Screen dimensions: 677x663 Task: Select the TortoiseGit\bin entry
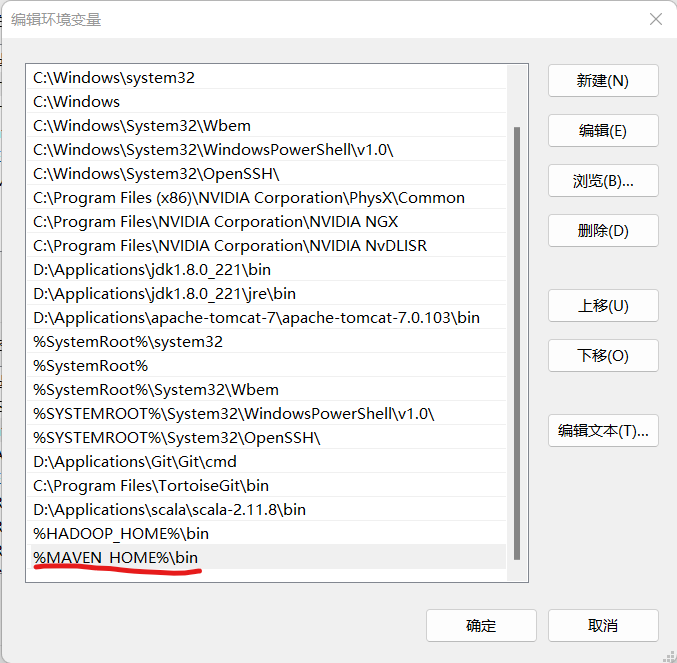(267, 486)
